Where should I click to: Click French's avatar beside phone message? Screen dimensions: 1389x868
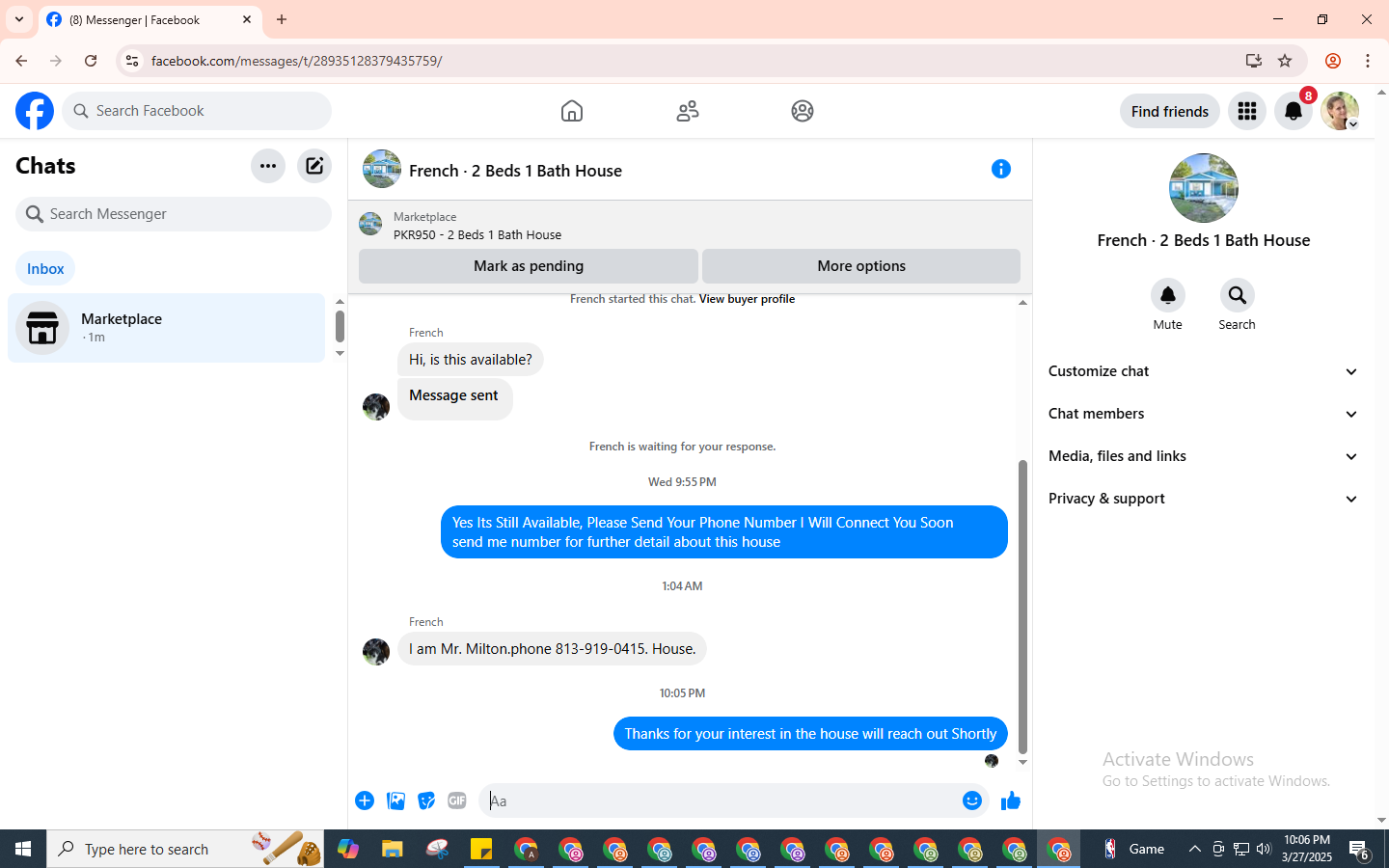coord(376,652)
